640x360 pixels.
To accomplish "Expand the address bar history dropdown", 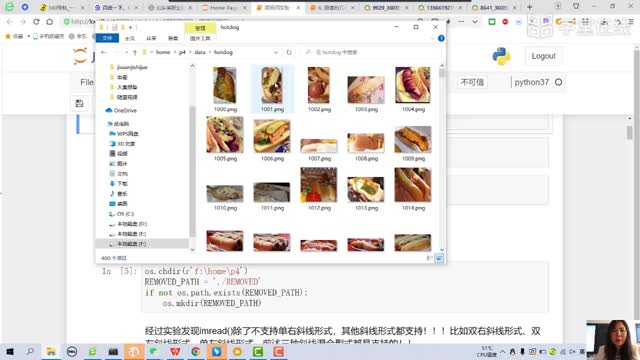I will click(x=276, y=52).
